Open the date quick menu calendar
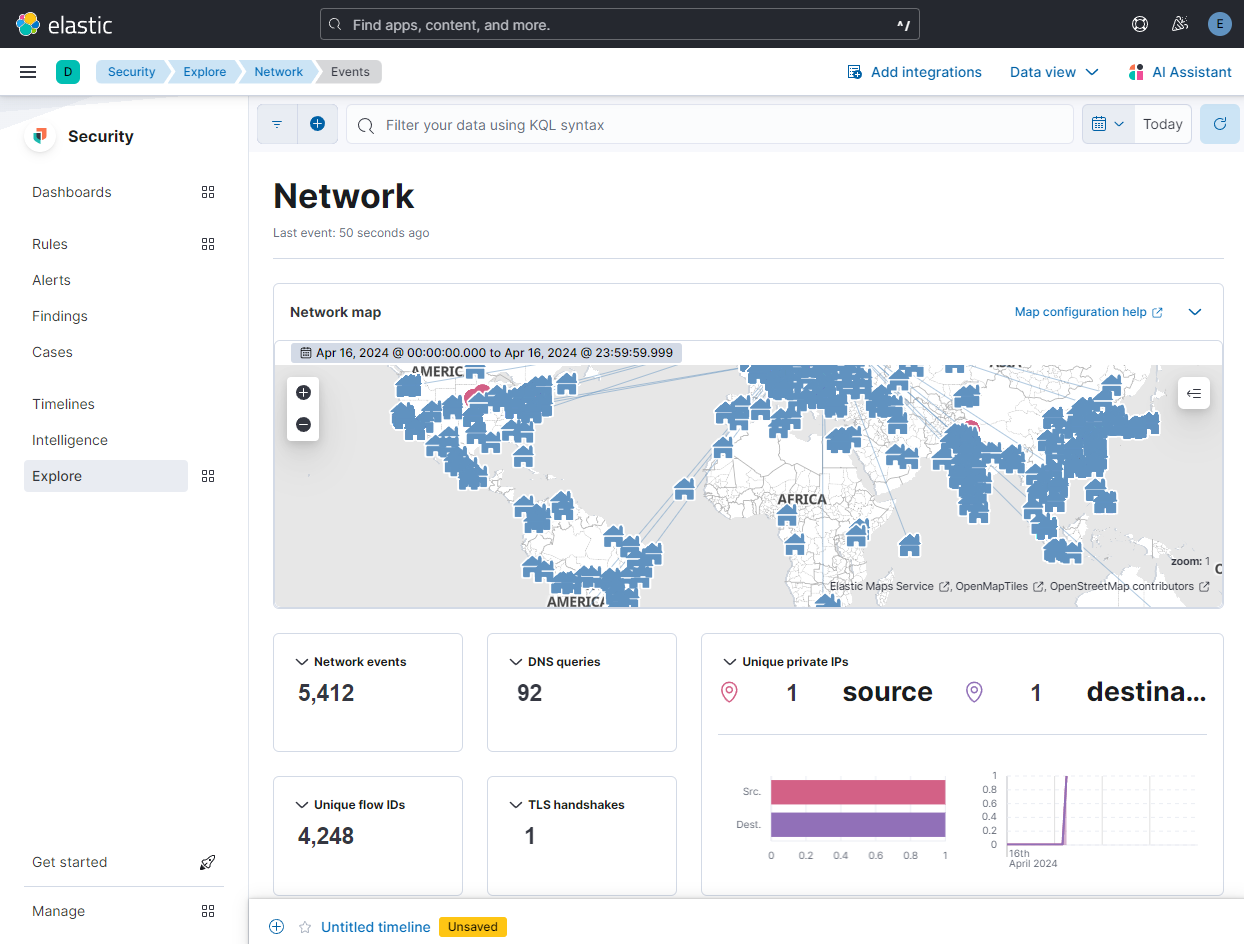The width and height of the screenshot is (1244, 944). pyautogui.click(x=1108, y=124)
